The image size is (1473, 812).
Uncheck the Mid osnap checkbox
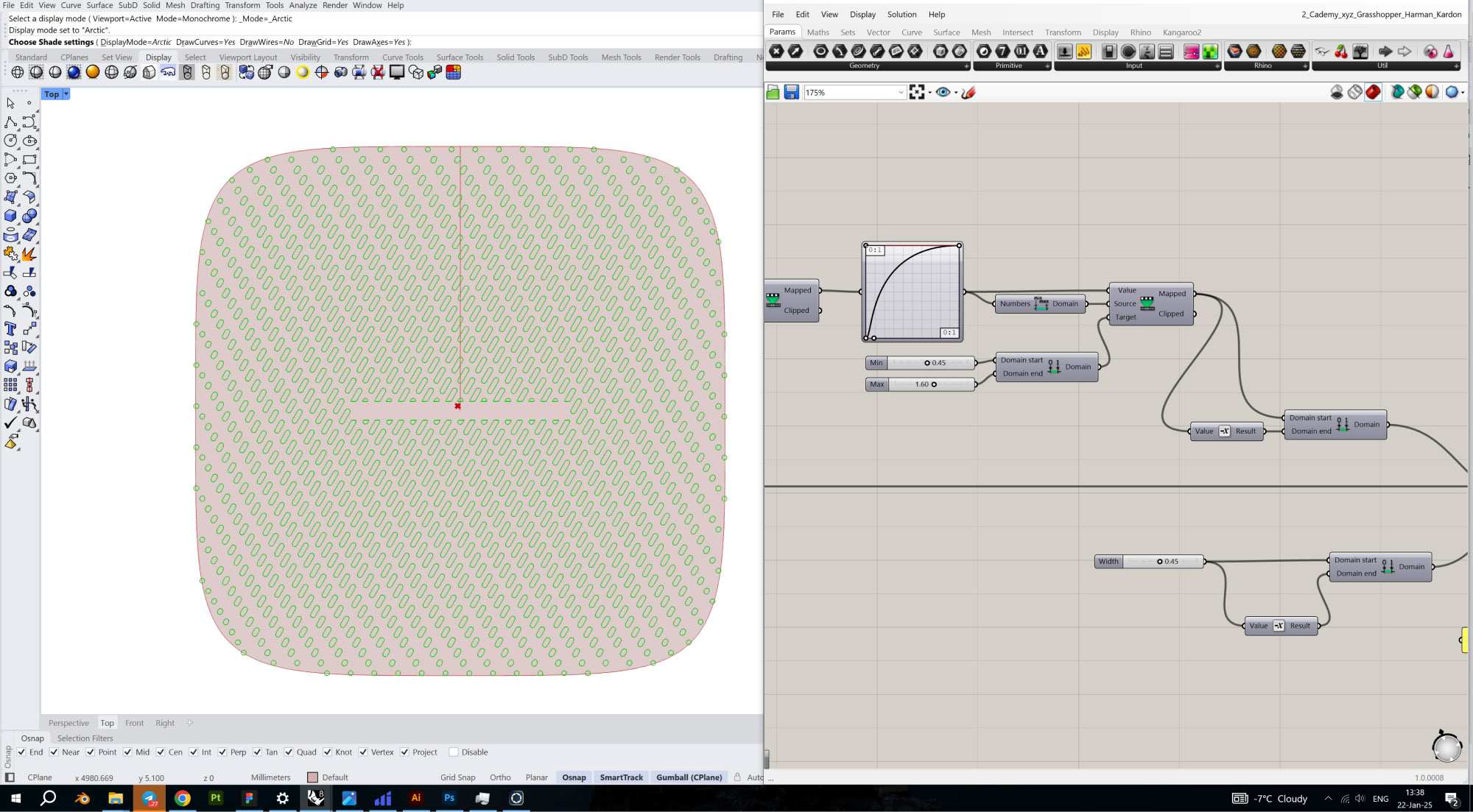(128, 752)
